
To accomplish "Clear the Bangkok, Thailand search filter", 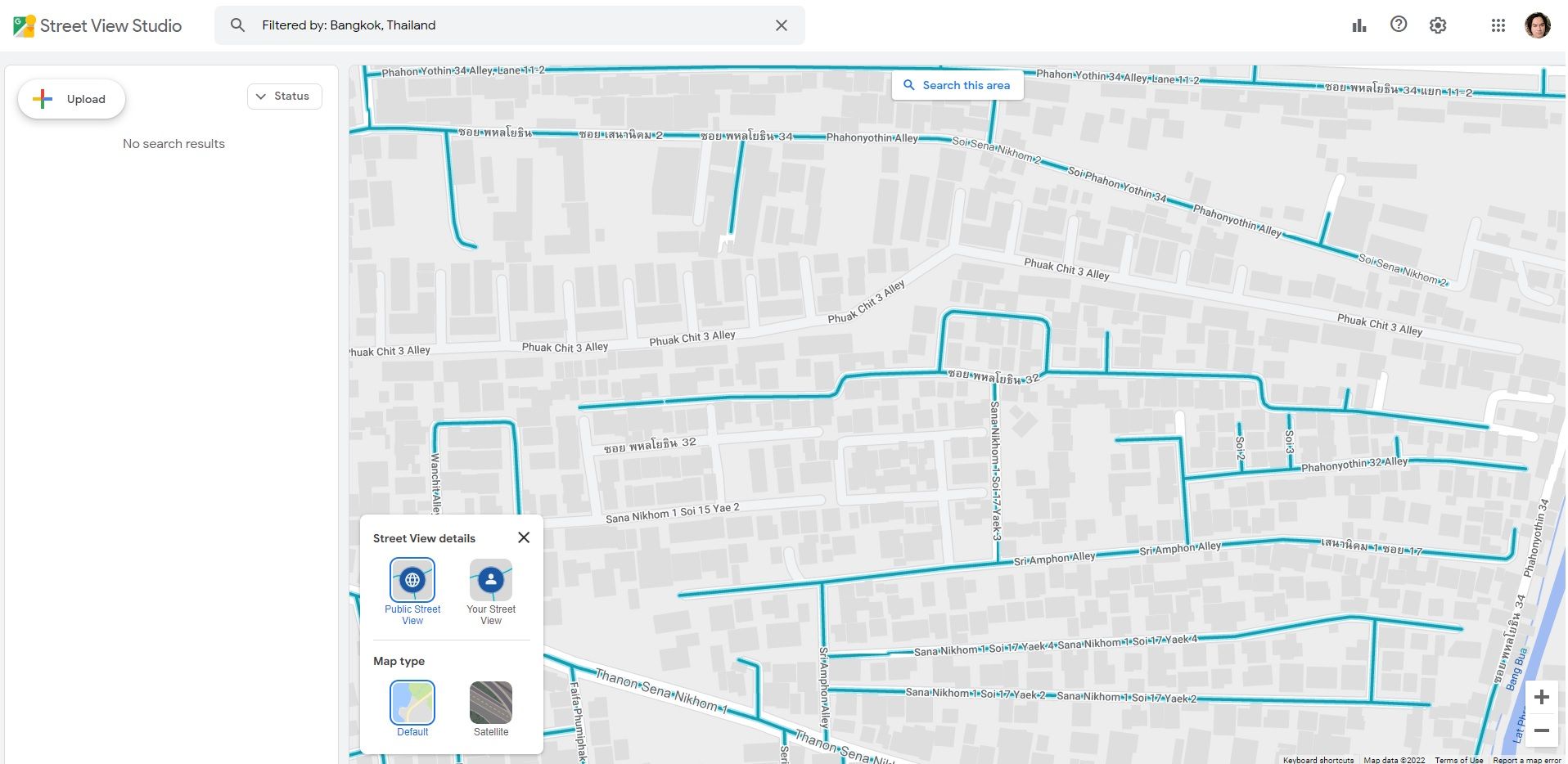I will click(781, 25).
